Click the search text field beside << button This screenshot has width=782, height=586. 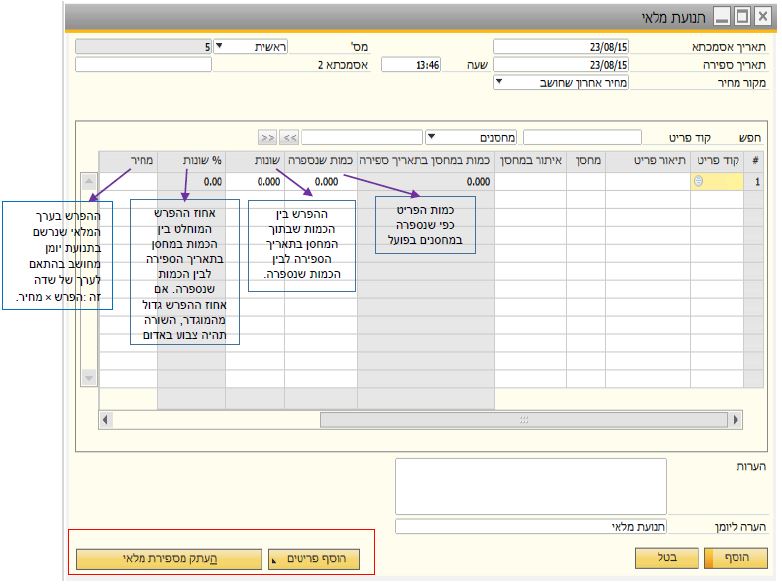tap(362, 137)
